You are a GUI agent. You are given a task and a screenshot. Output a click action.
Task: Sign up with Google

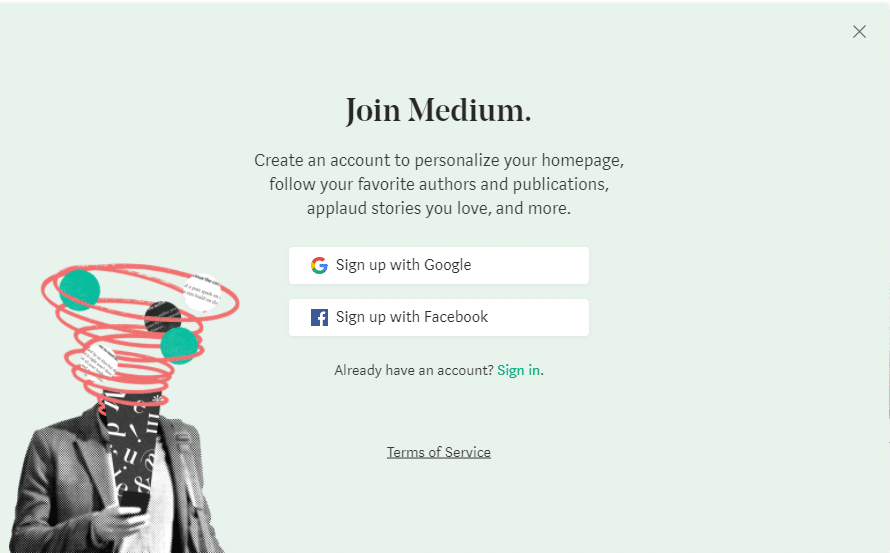point(439,265)
